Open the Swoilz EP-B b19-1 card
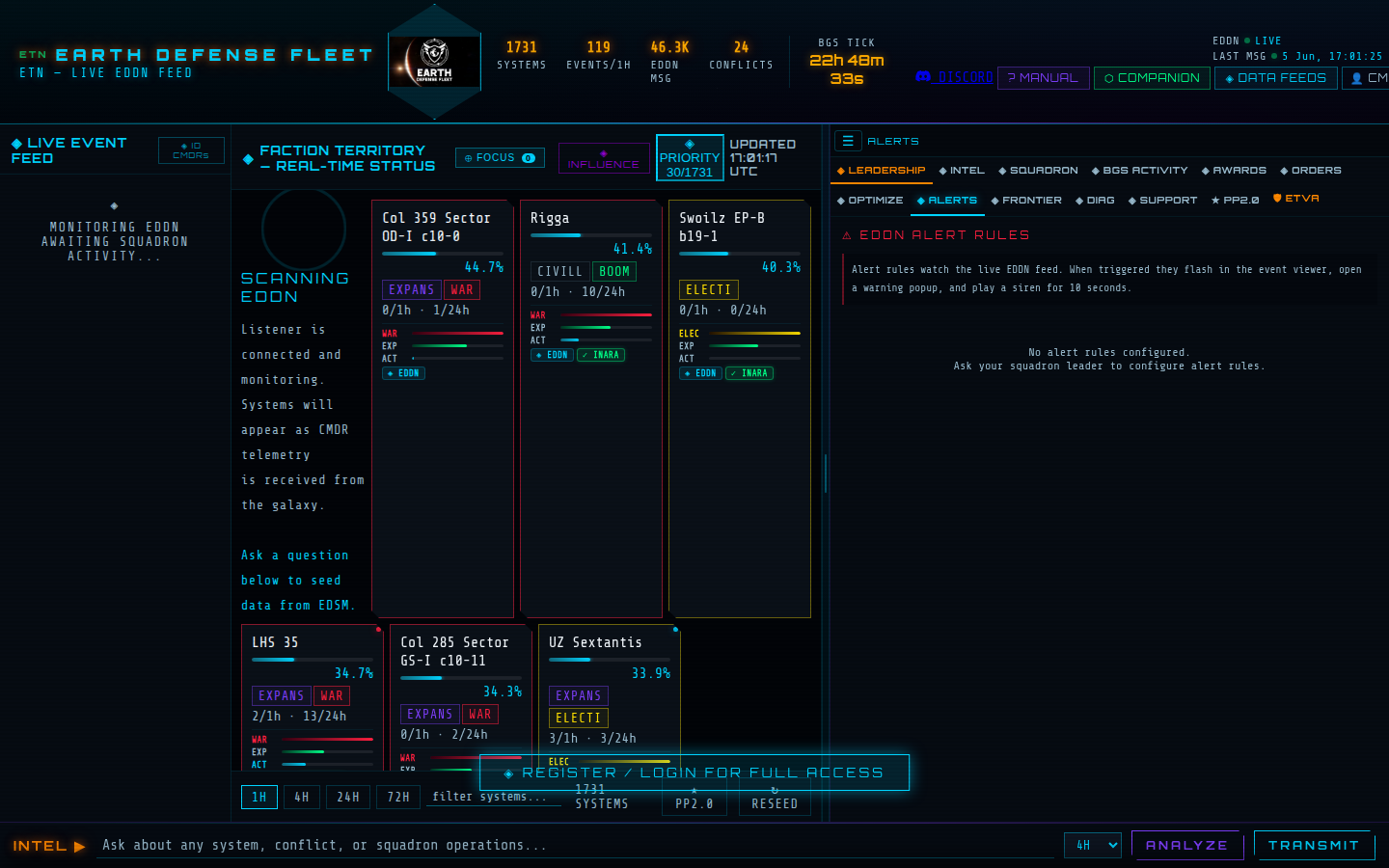 [x=740, y=408]
